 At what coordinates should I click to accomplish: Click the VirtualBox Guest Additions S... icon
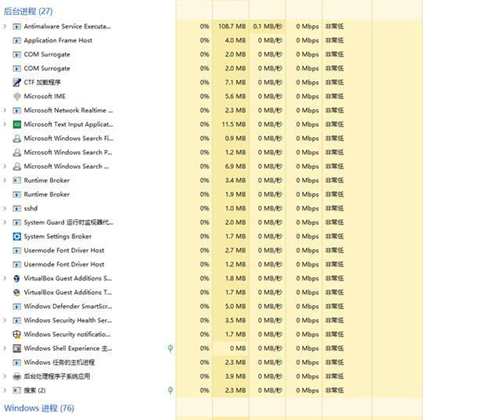tap(17, 279)
